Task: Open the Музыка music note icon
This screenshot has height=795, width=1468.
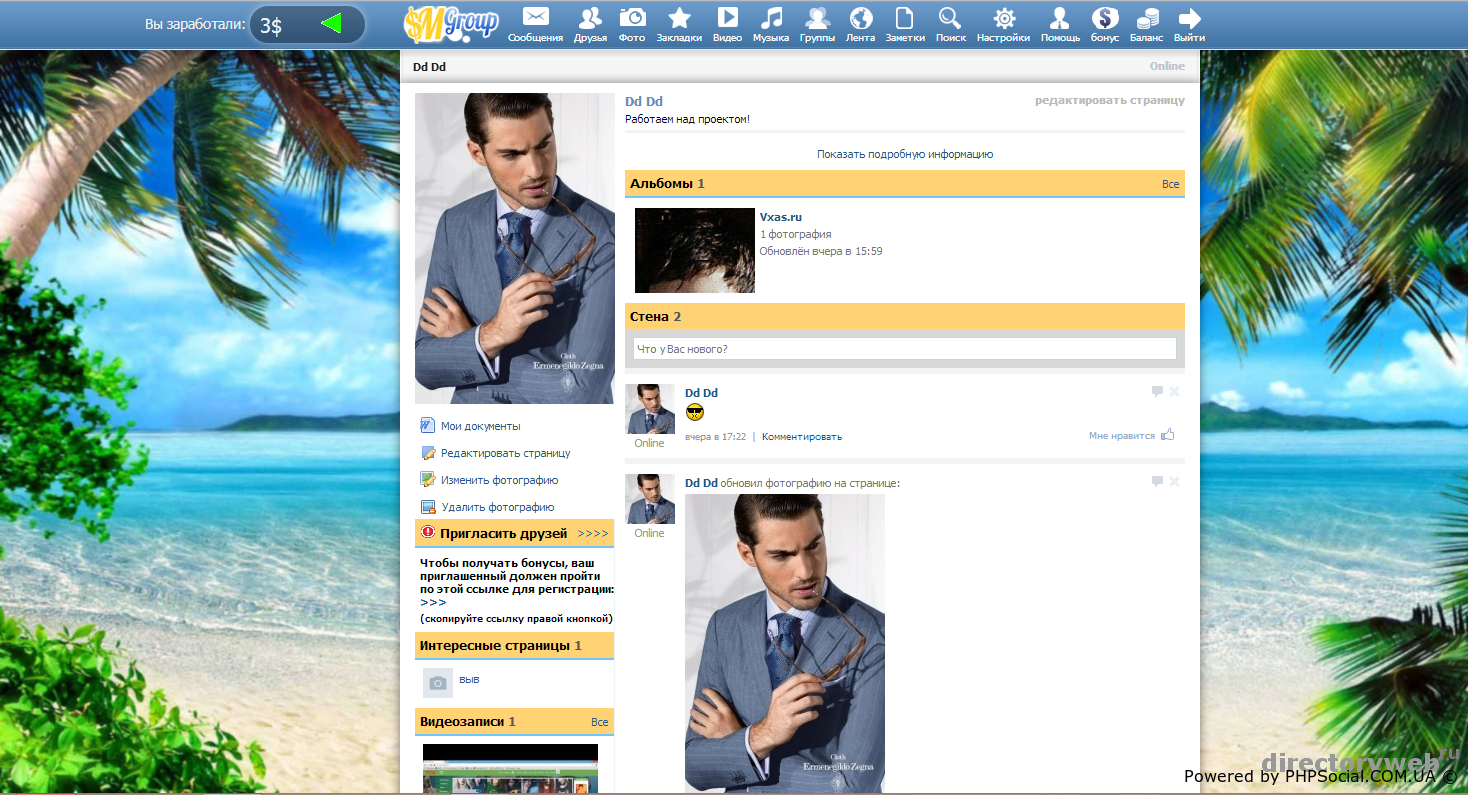Action: point(771,18)
